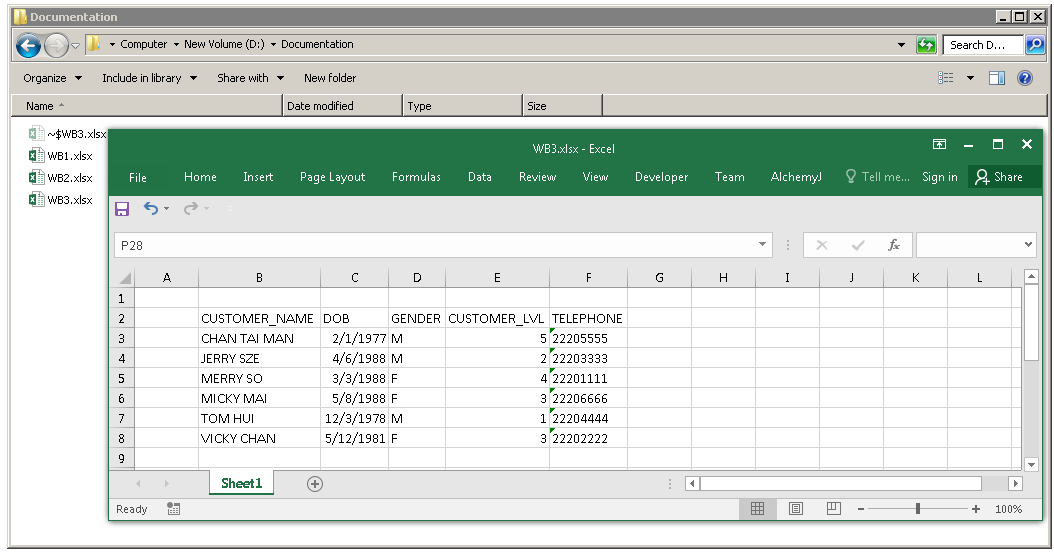Open the Formulas ribbon tab

pyautogui.click(x=416, y=177)
